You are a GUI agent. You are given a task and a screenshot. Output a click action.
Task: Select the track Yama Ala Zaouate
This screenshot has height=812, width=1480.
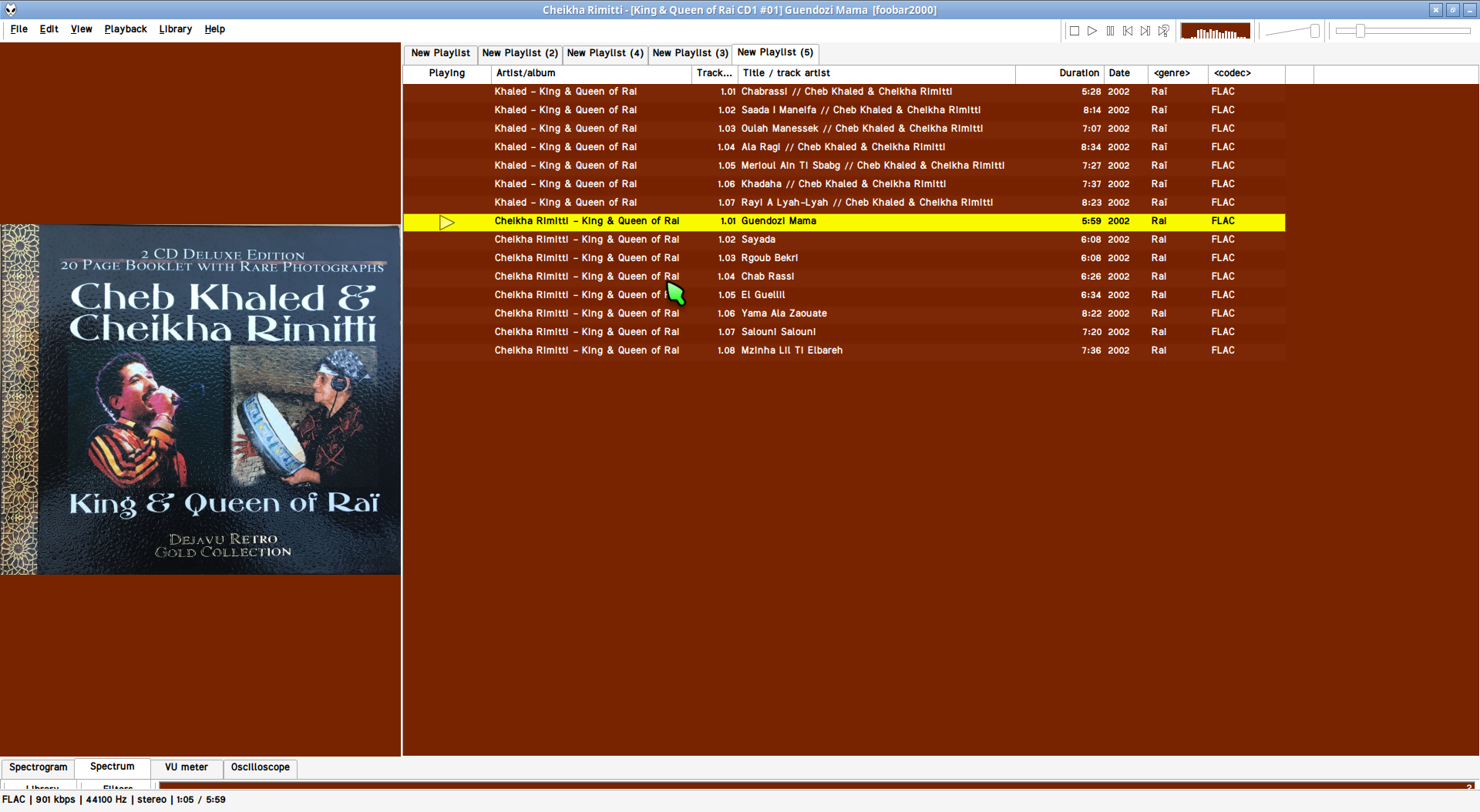(844, 314)
